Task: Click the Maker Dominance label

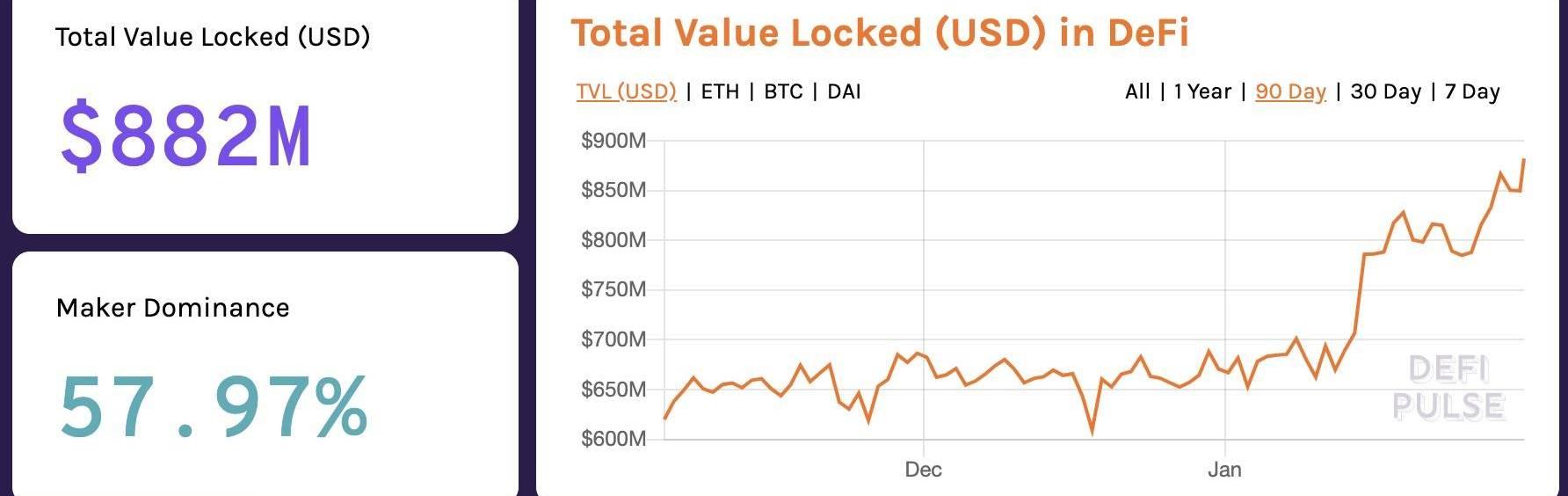Action: pos(172,308)
